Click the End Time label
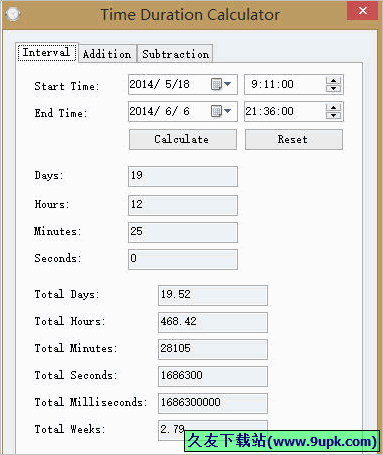This screenshot has height=455, width=383. (x=61, y=113)
